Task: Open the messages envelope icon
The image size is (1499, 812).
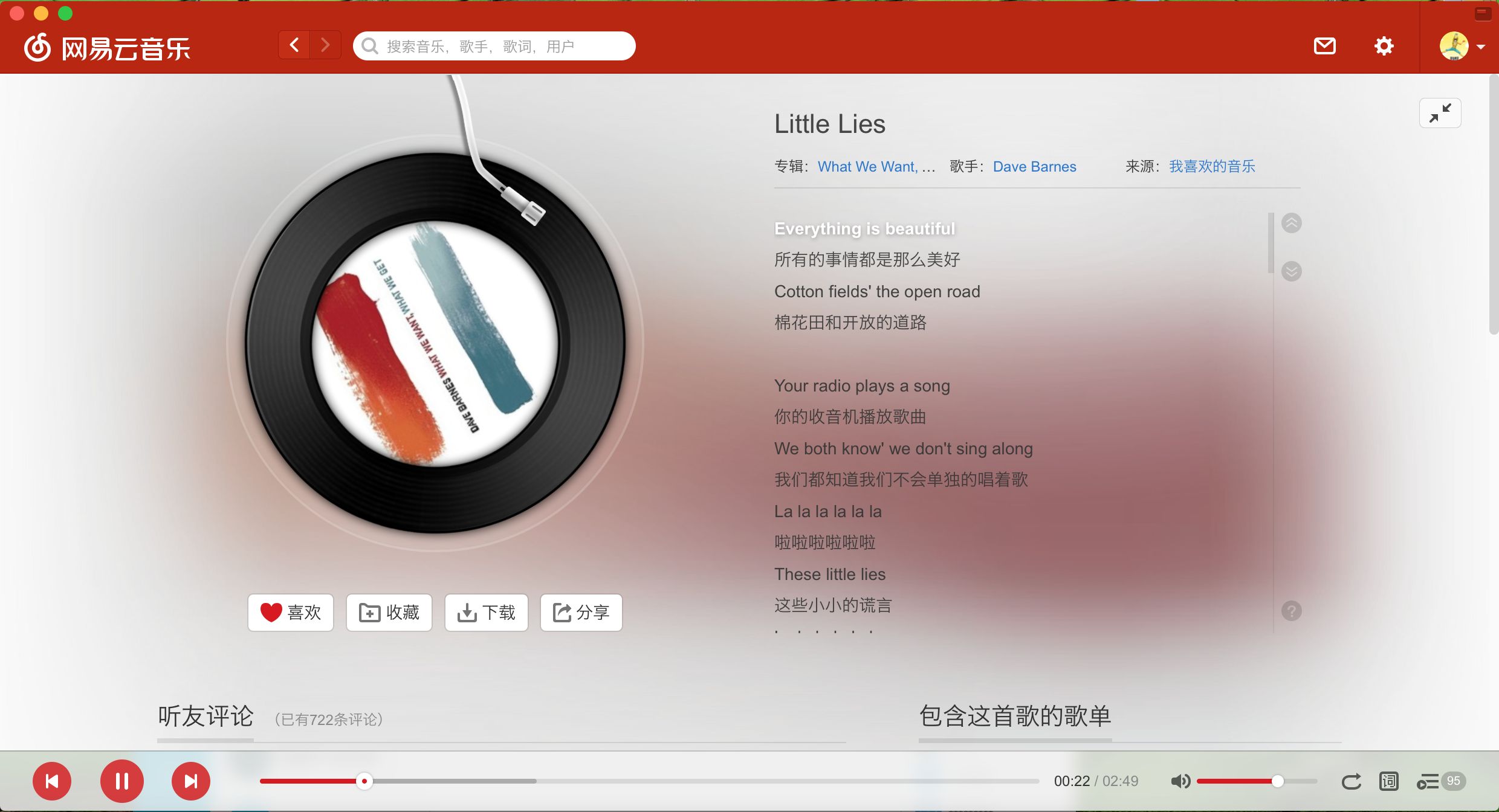Action: pos(1324,46)
